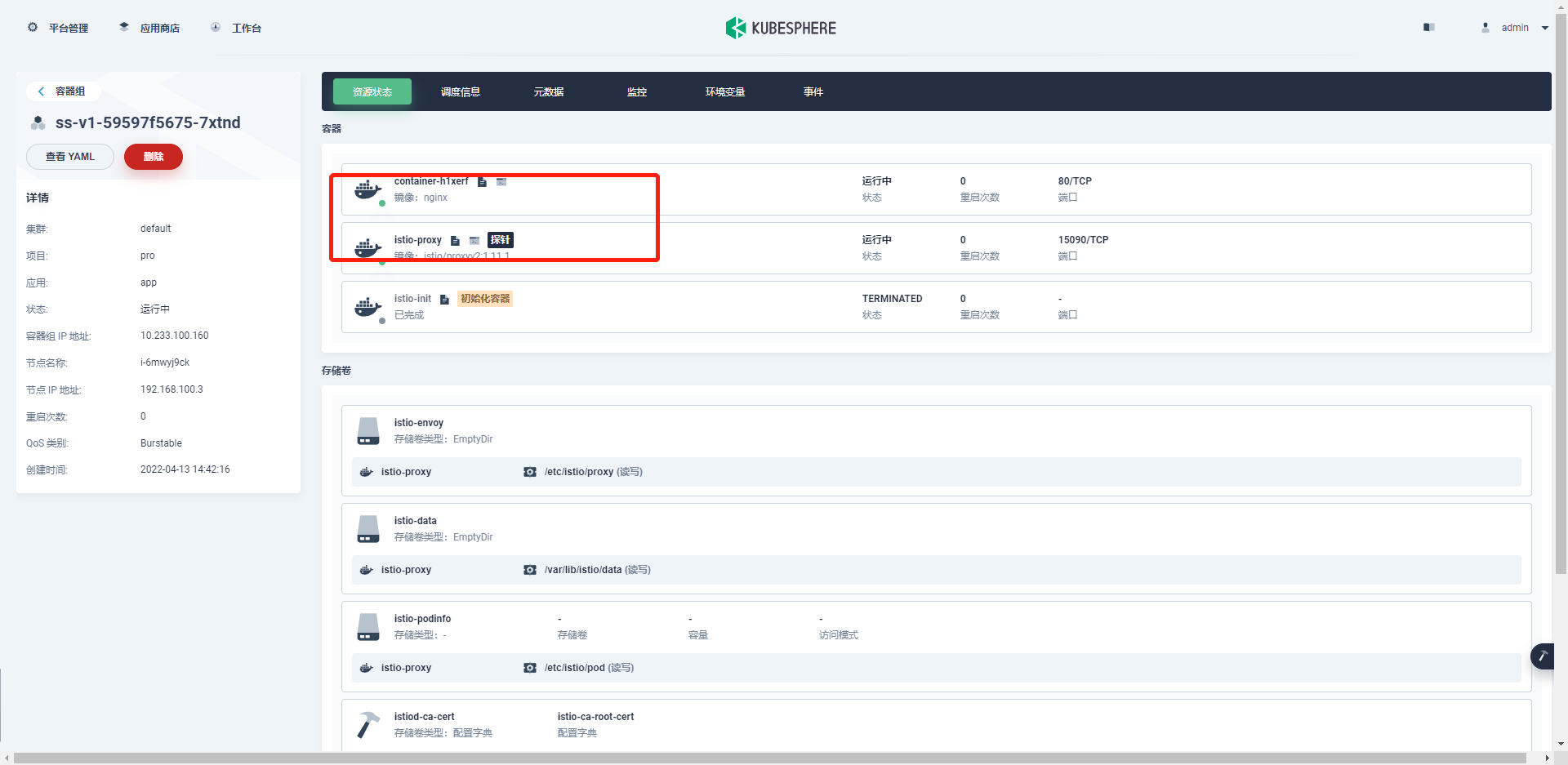Click the admin user avatar icon
Viewport: 1568px width, 765px height.
pos(1486,27)
